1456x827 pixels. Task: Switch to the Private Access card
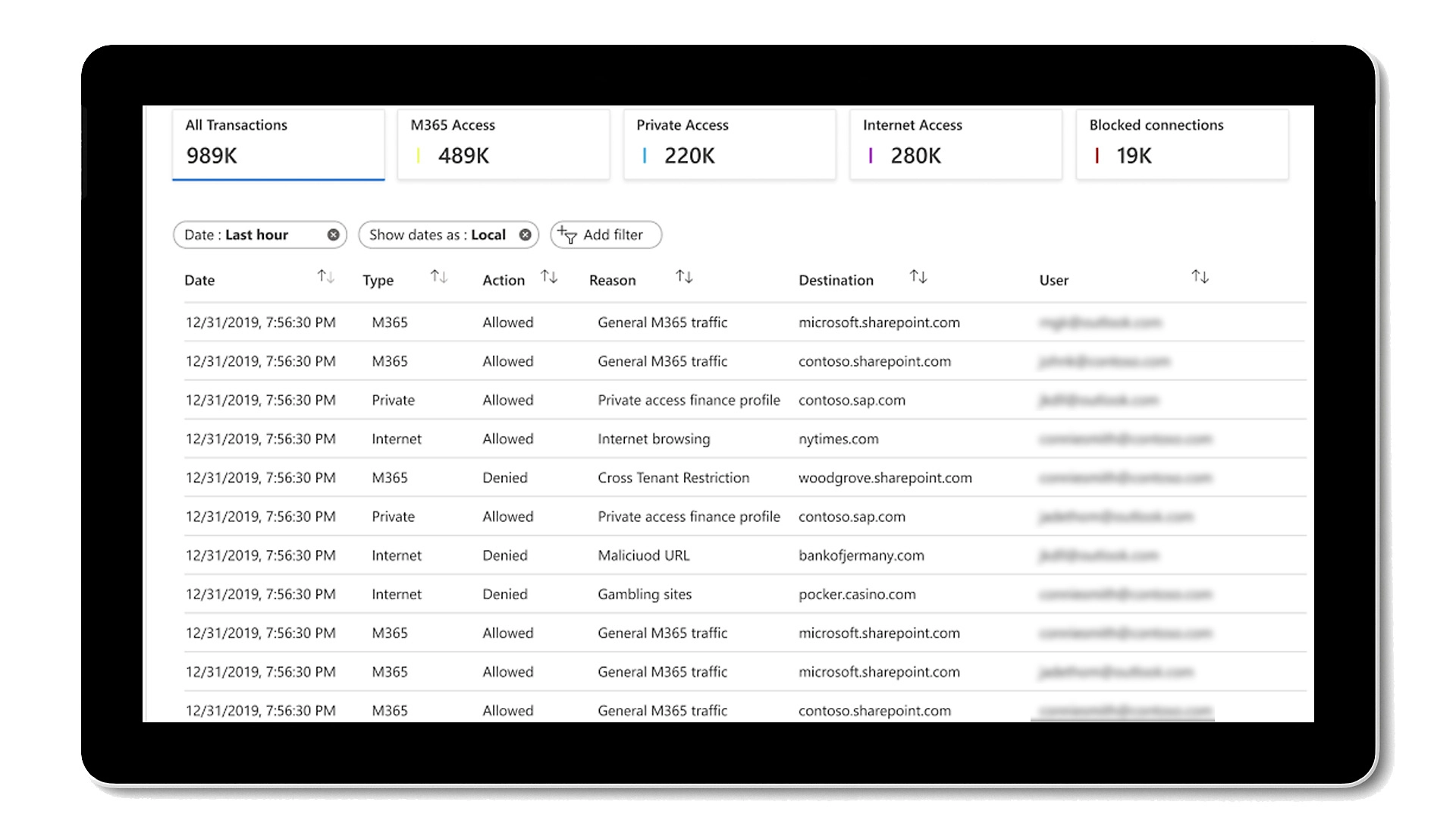tap(730, 144)
